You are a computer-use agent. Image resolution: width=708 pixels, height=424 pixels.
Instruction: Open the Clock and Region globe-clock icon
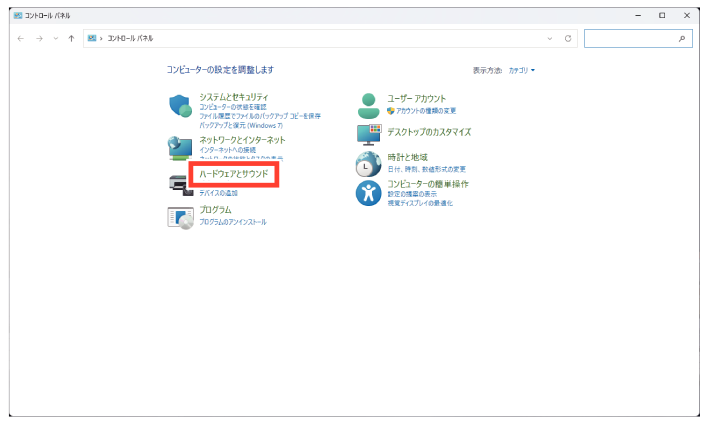tap(368, 164)
